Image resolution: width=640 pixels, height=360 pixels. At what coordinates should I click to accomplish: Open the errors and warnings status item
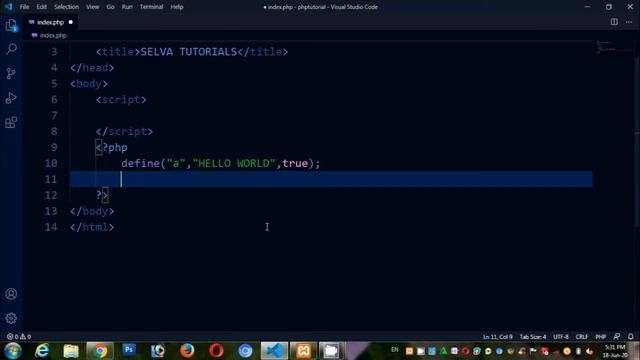(19, 337)
